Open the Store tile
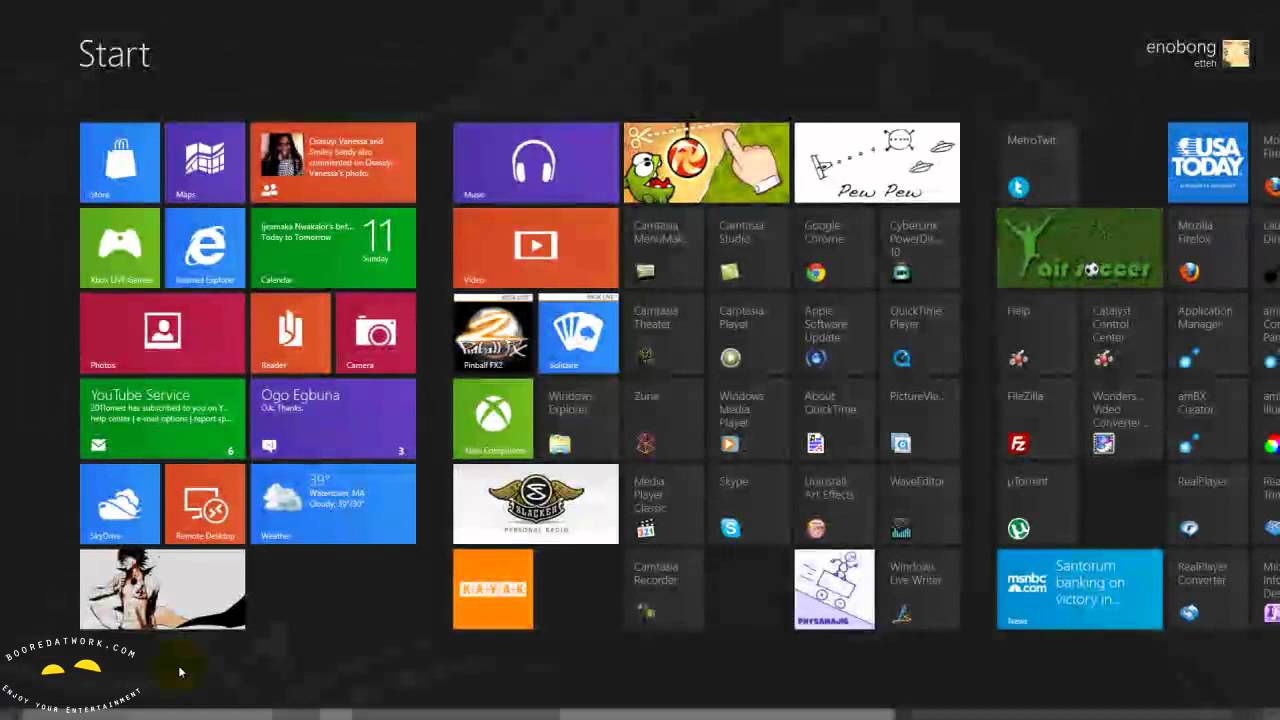This screenshot has width=1280, height=720. tap(120, 163)
